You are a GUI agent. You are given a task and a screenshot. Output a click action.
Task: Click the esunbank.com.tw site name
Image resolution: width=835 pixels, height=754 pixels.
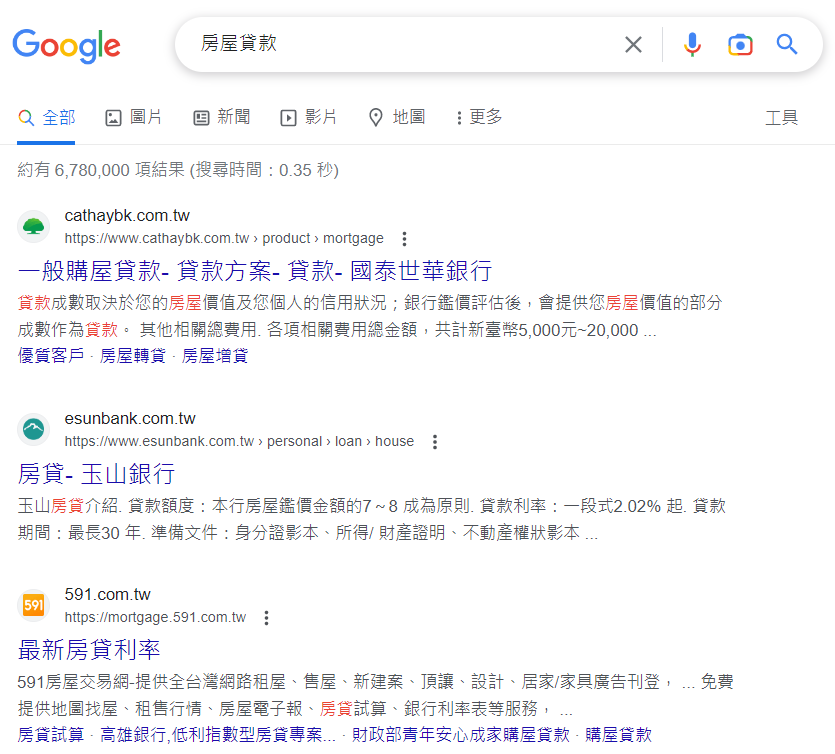click(130, 419)
